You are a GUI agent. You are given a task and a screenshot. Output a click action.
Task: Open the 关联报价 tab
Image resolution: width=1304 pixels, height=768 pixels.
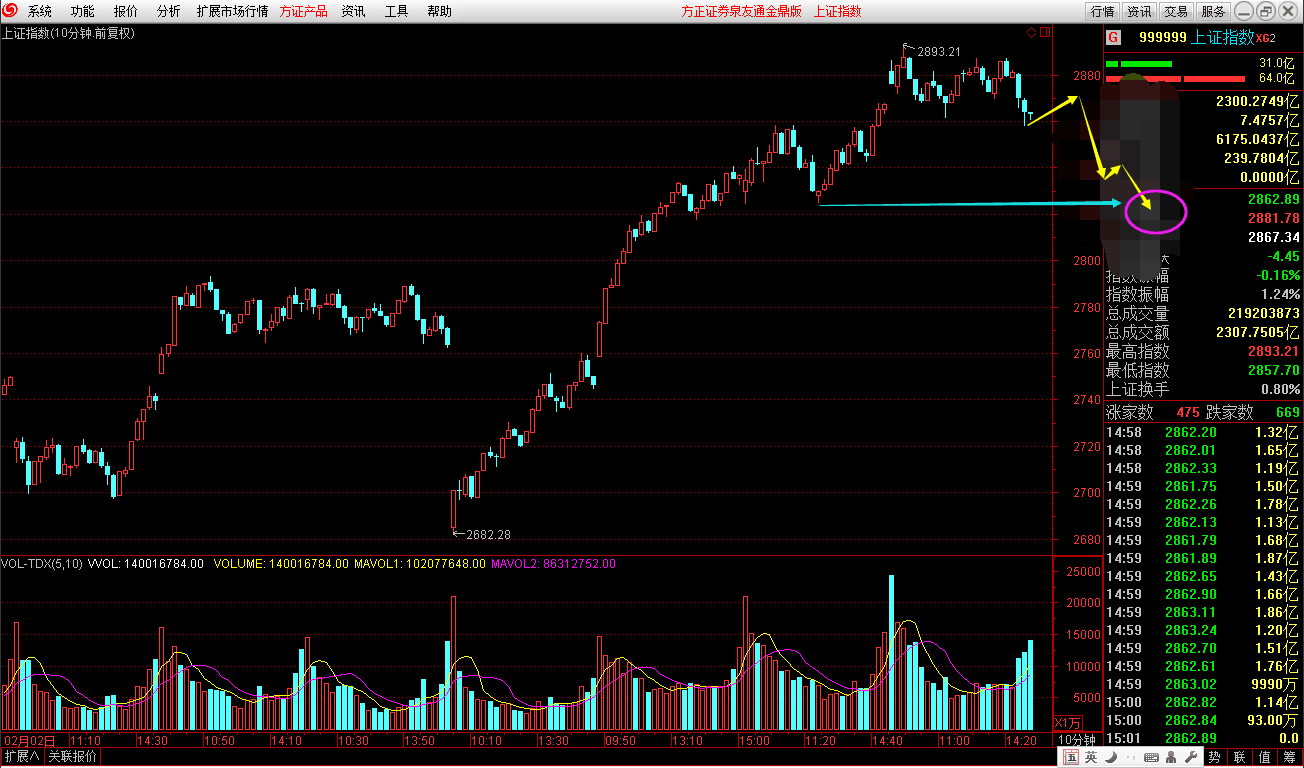click(x=72, y=757)
